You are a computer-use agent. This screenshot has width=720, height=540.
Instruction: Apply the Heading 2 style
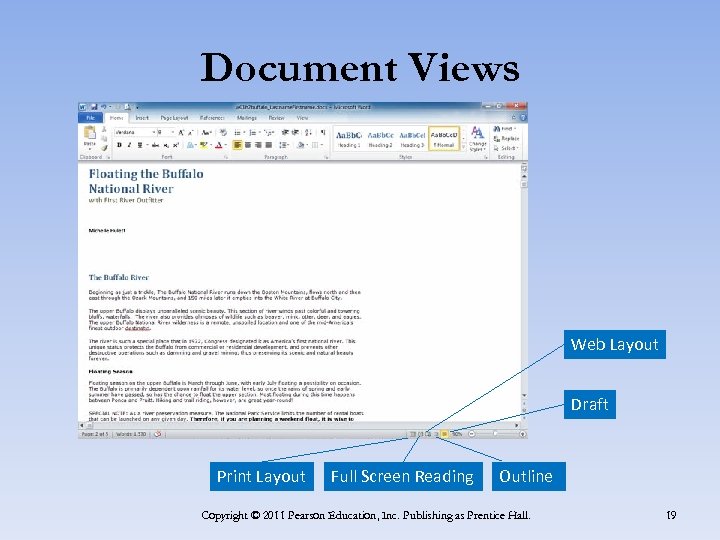pyautogui.click(x=381, y=139)
